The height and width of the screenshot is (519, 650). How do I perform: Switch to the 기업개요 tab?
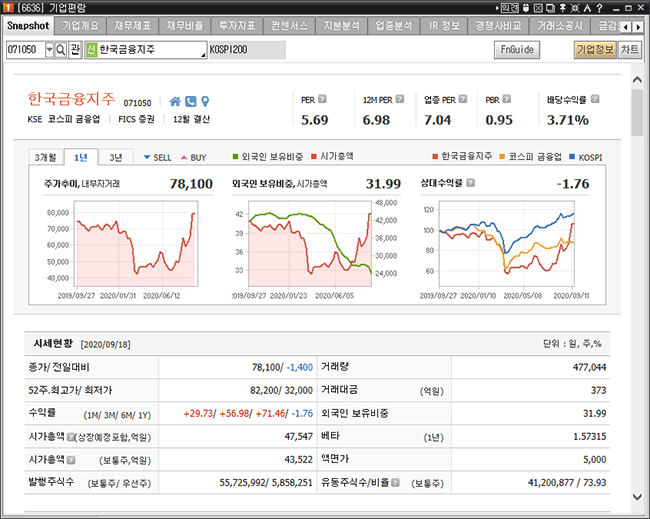pos(80,26)
